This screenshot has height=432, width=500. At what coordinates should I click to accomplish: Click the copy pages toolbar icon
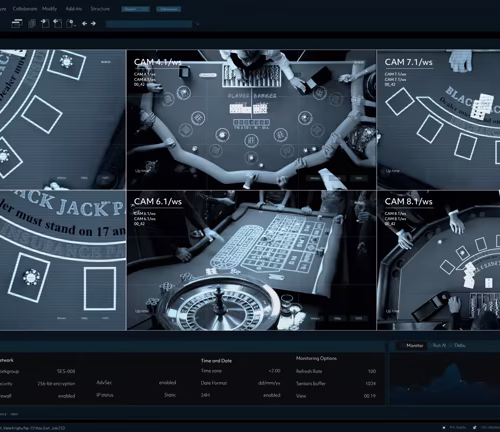coord(32,24)
